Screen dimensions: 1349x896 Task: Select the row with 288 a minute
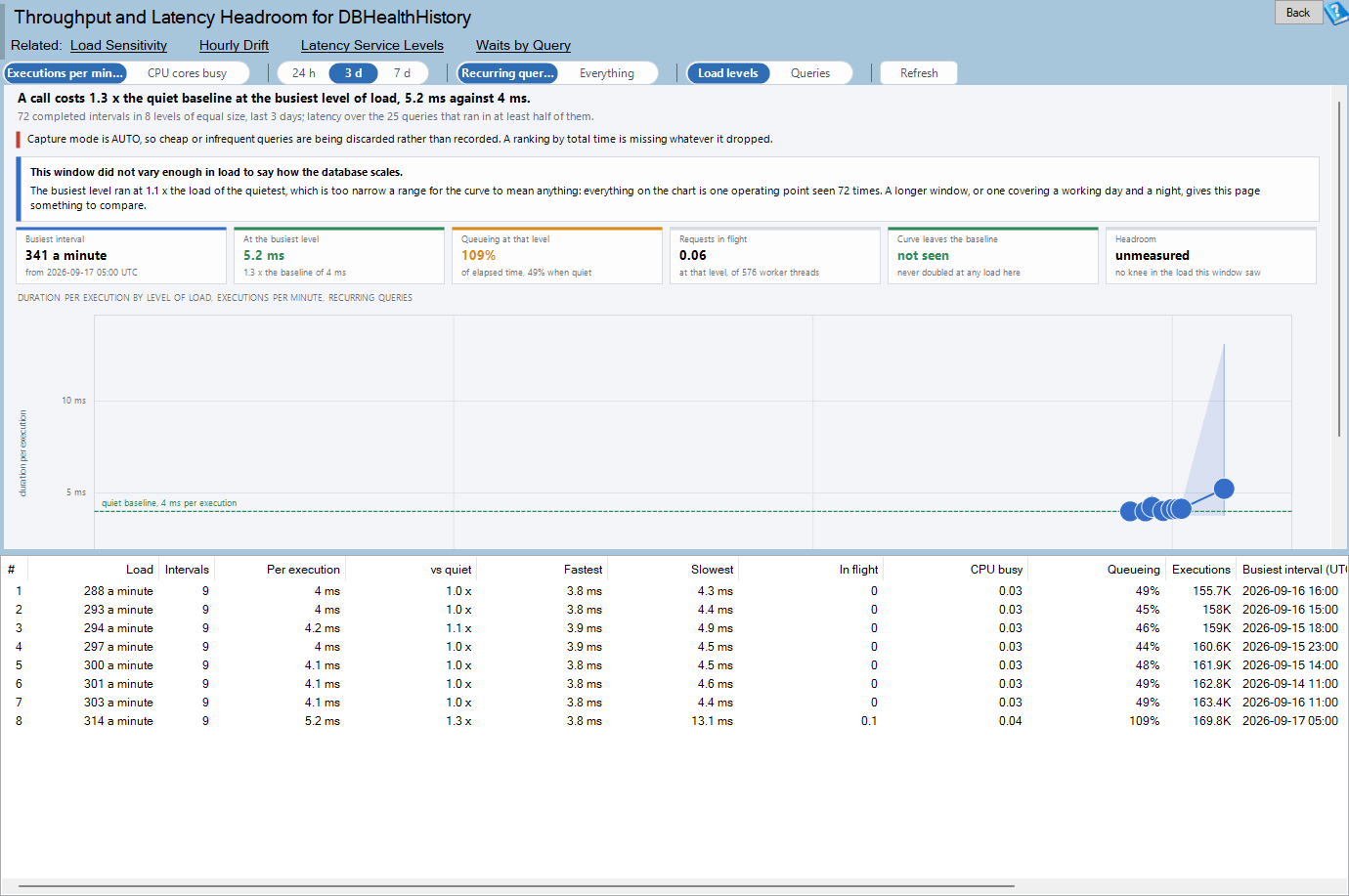click(x=674, y=591)
